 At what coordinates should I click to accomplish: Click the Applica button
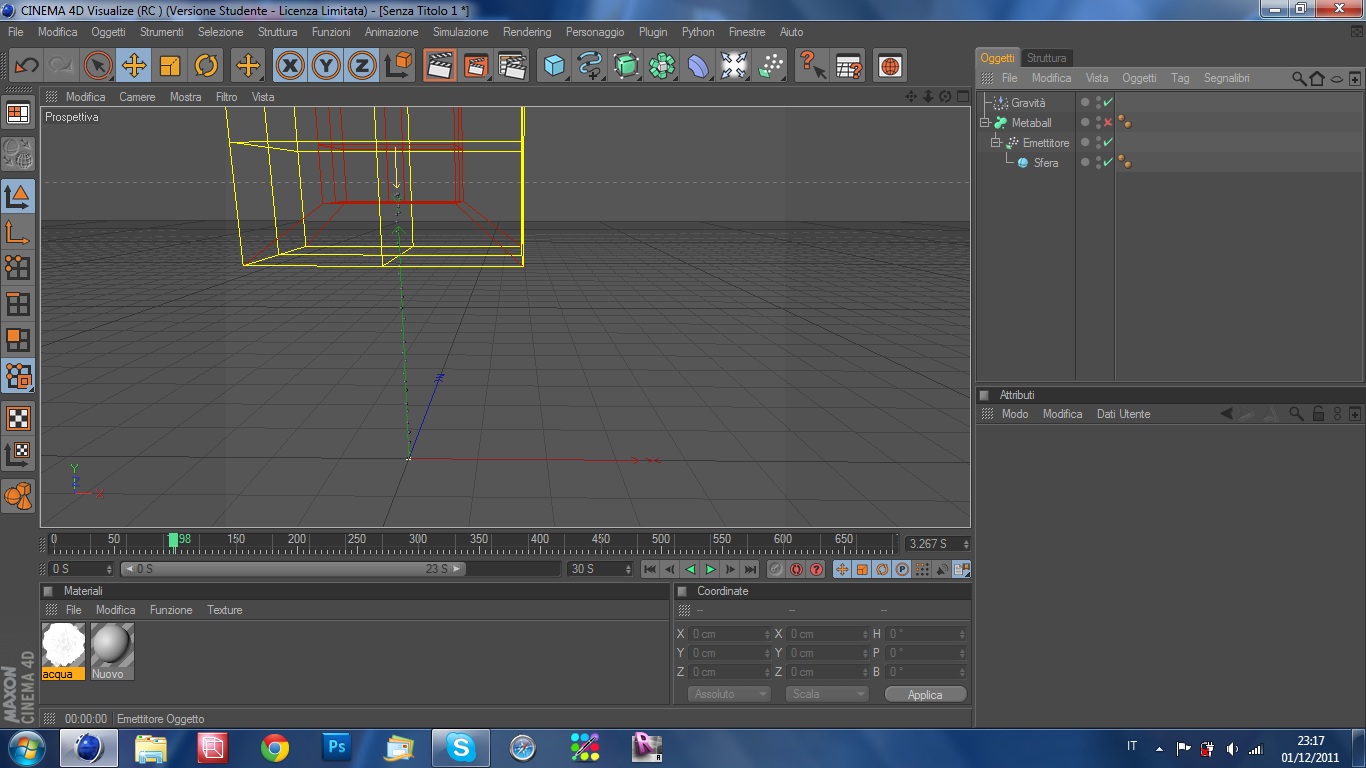point(925,694)
